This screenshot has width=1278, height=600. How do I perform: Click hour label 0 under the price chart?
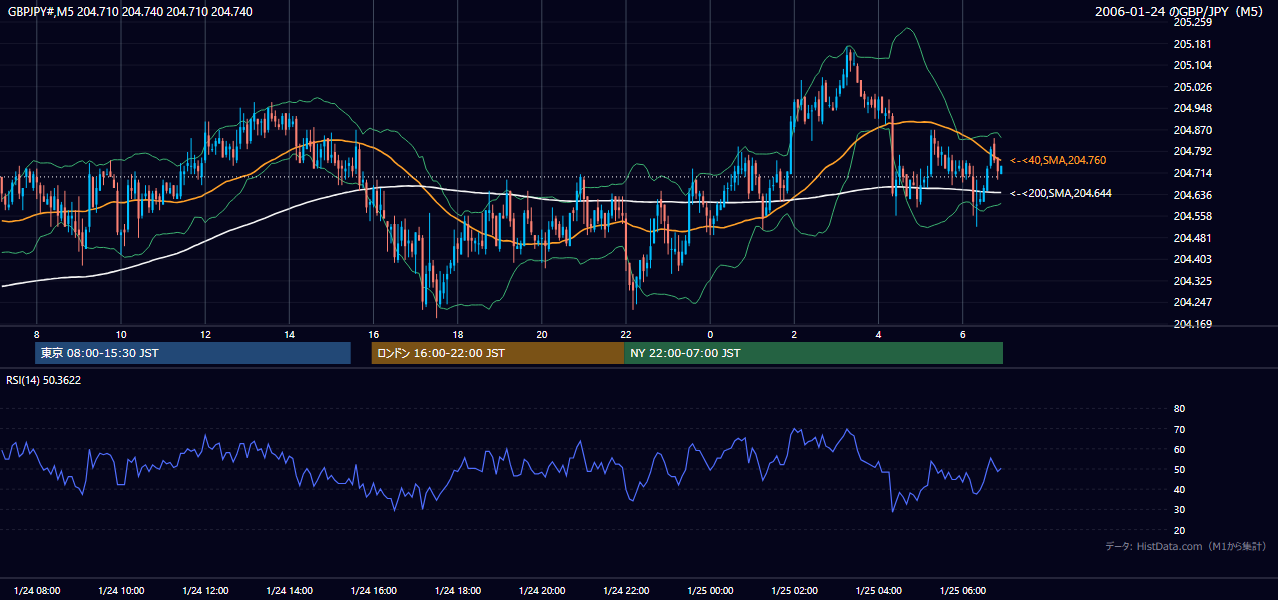tap(710, 334)
